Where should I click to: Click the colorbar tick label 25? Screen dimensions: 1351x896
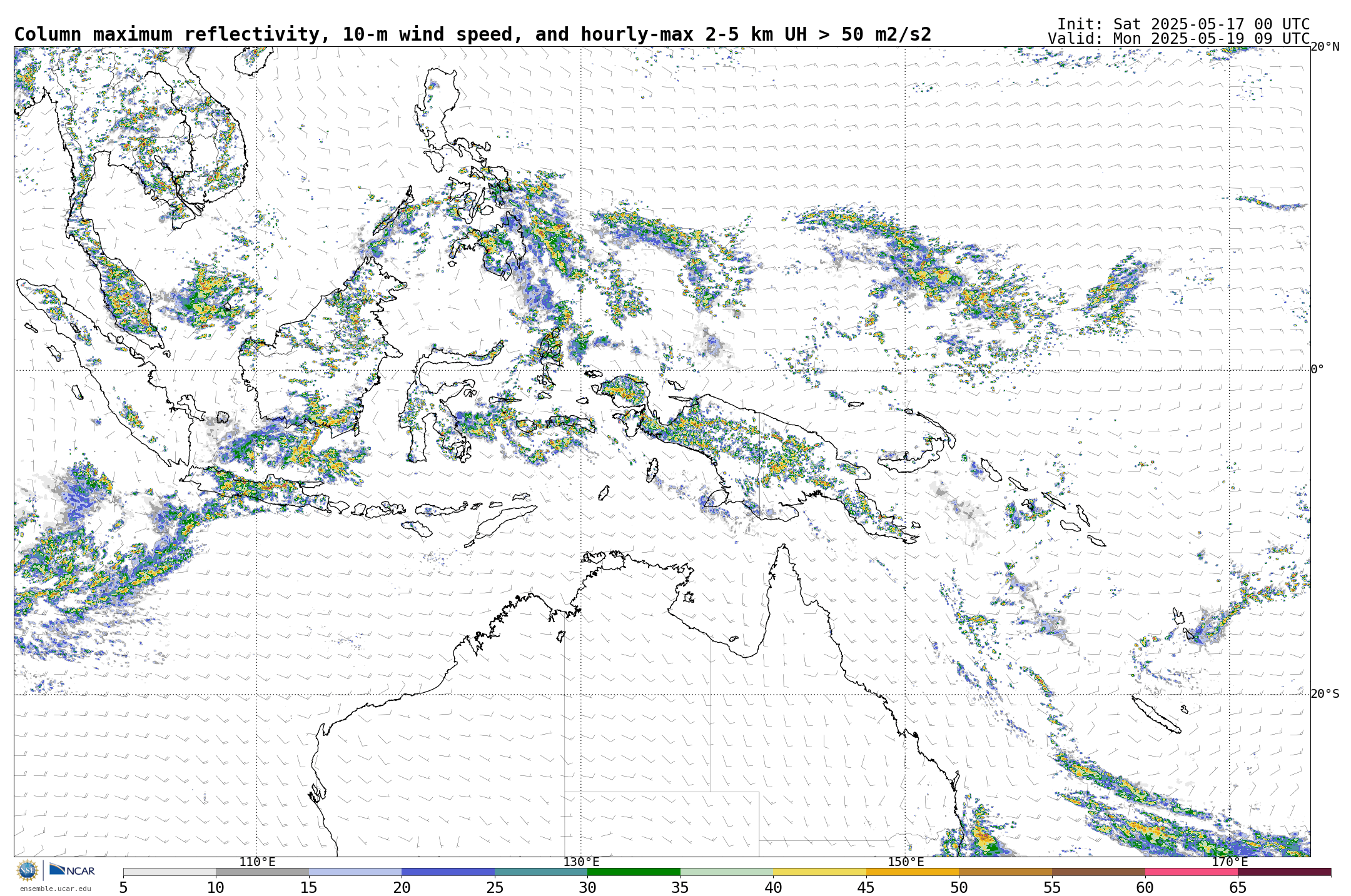pyautogui.click(x=495, y=887)
